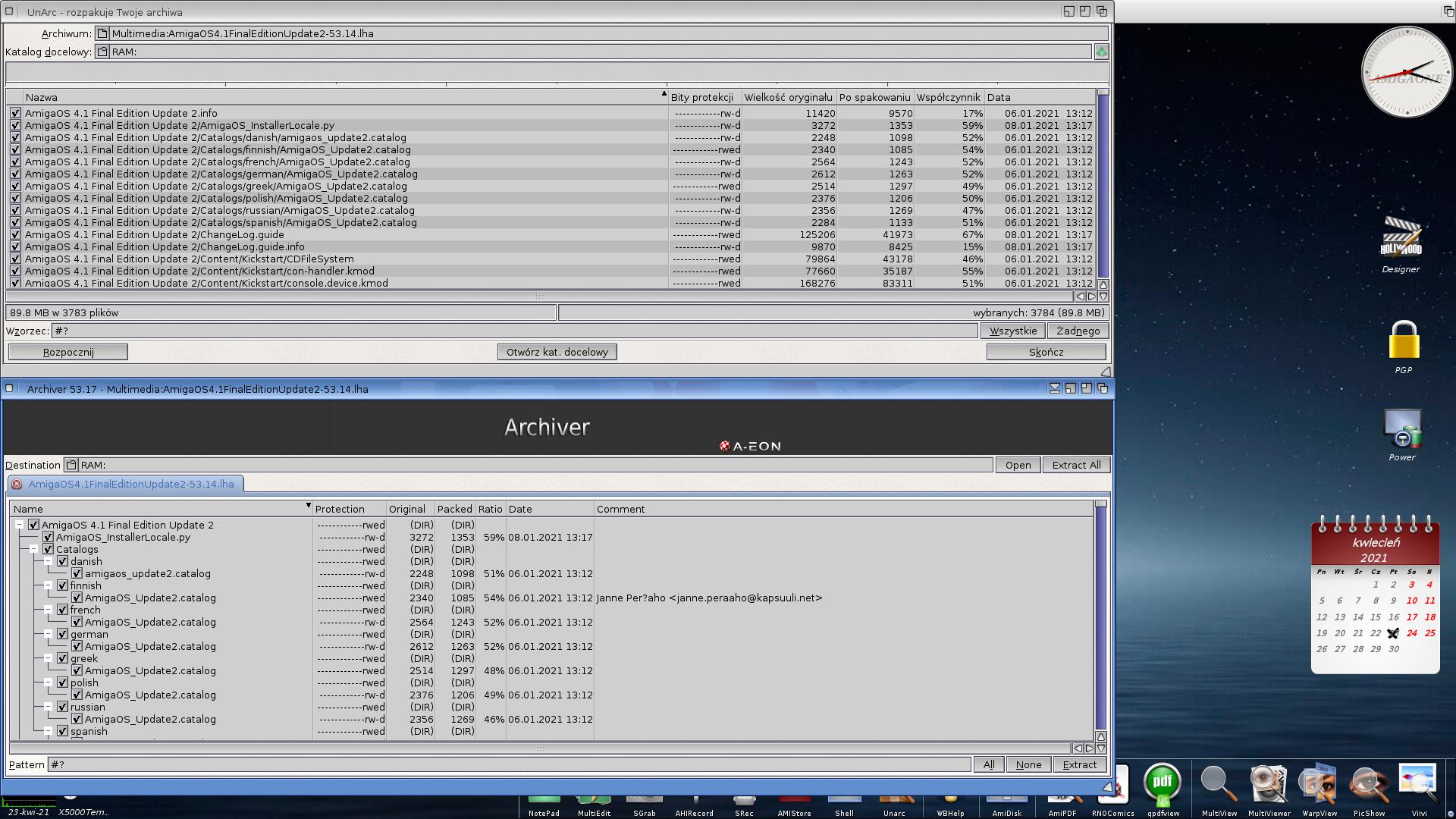Click the Open button next to Destination
The image size is (1456, 819).
[1018, 465]
